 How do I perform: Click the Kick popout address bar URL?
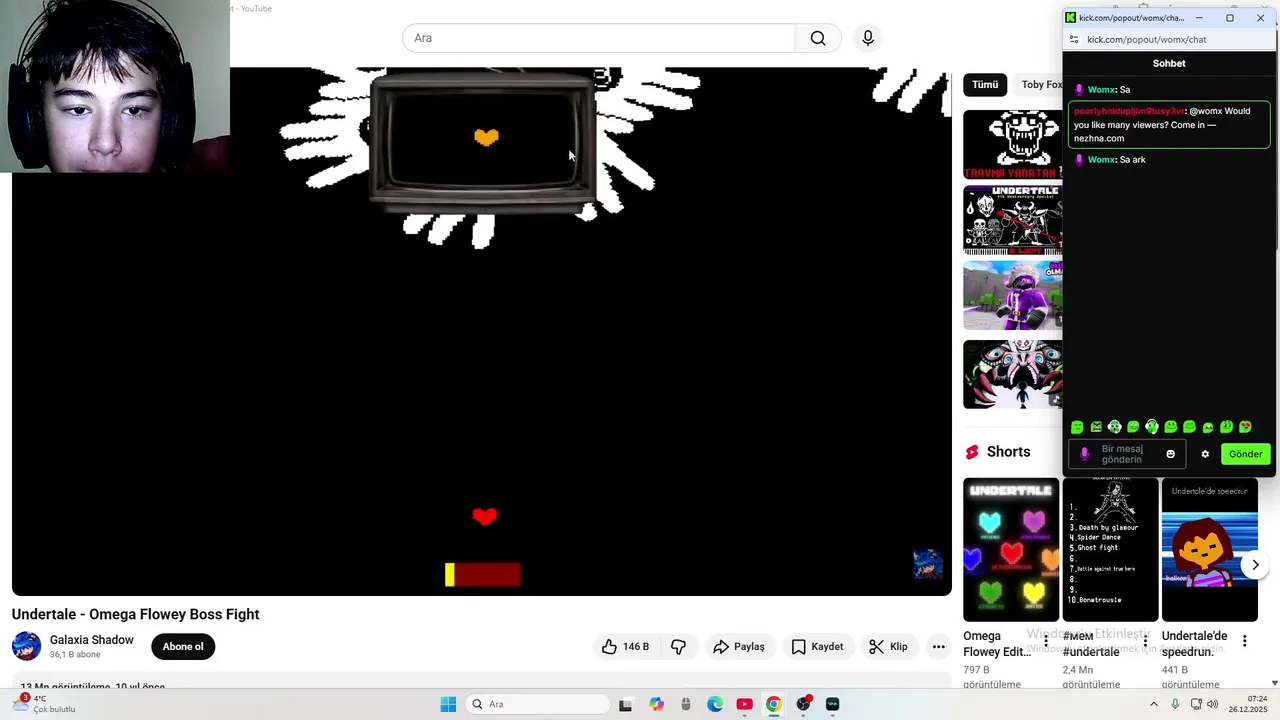tap(1146, 40)
